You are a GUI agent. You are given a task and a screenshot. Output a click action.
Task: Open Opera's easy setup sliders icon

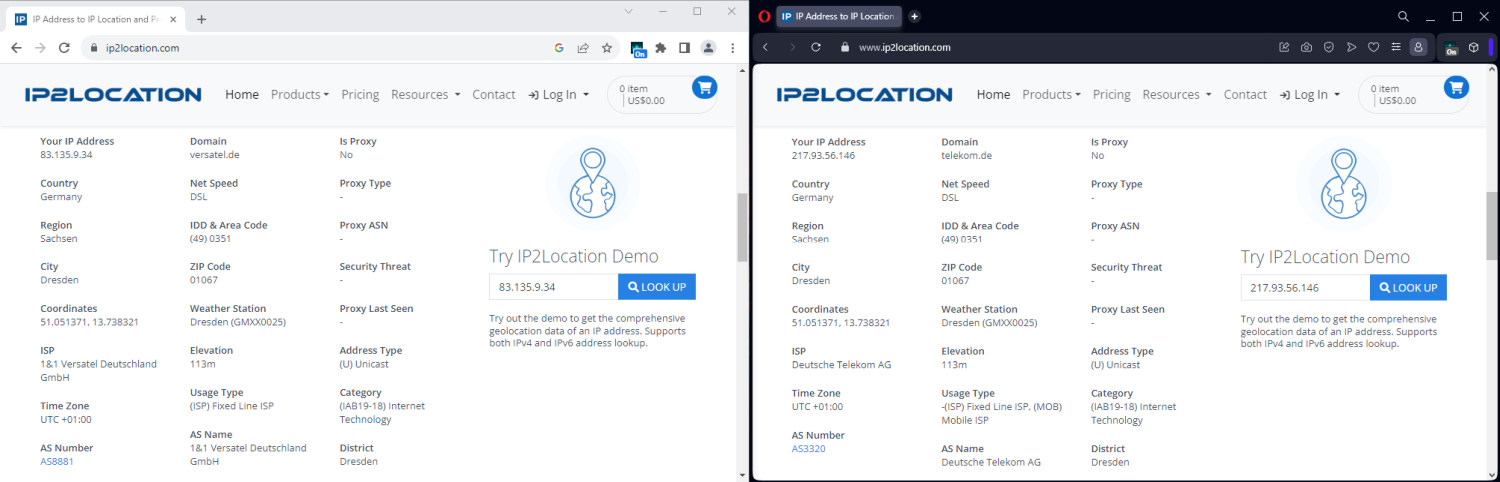[1395, 47]
